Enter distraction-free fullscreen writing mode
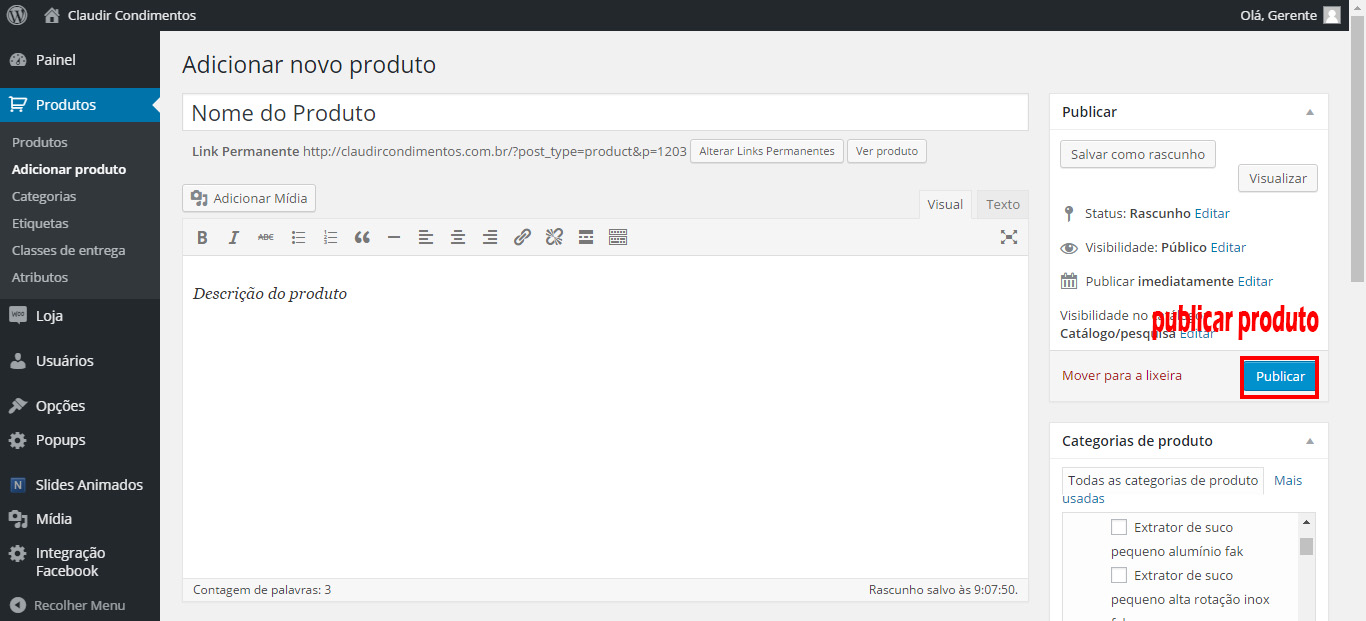The image size is (1366, 621). pyautogui.click(x=1009, y=237)
